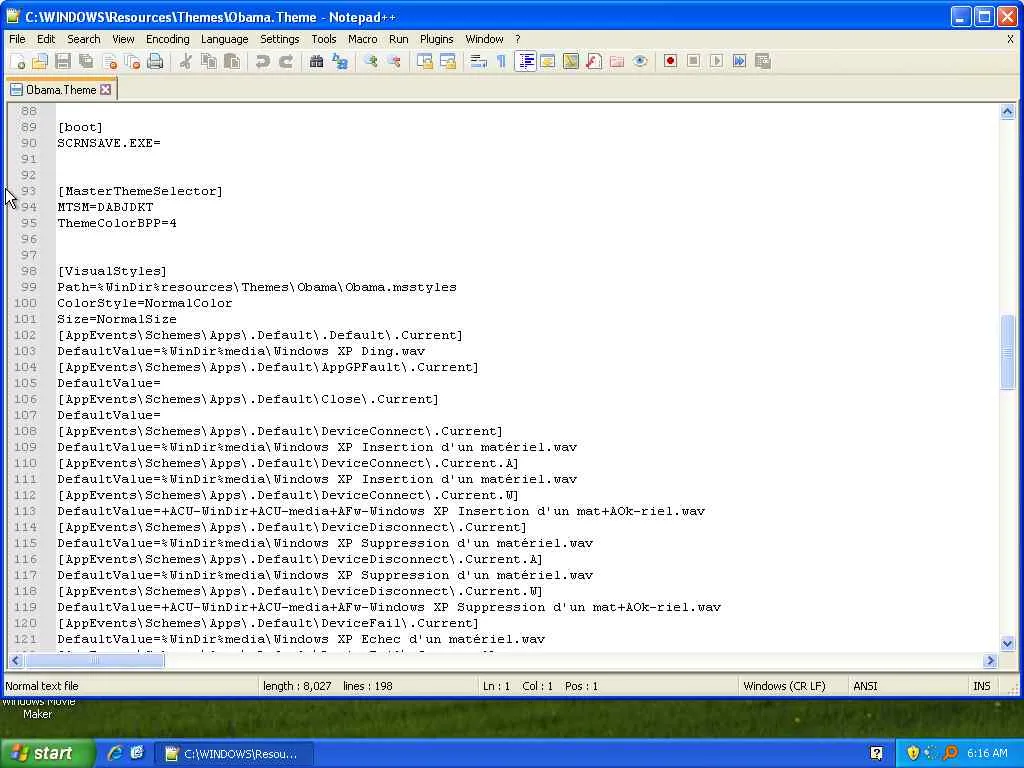Click the Zoom Out icon
Image resolution: width=1024 pixels, height=768 pixels.
[x=394, y=61]
